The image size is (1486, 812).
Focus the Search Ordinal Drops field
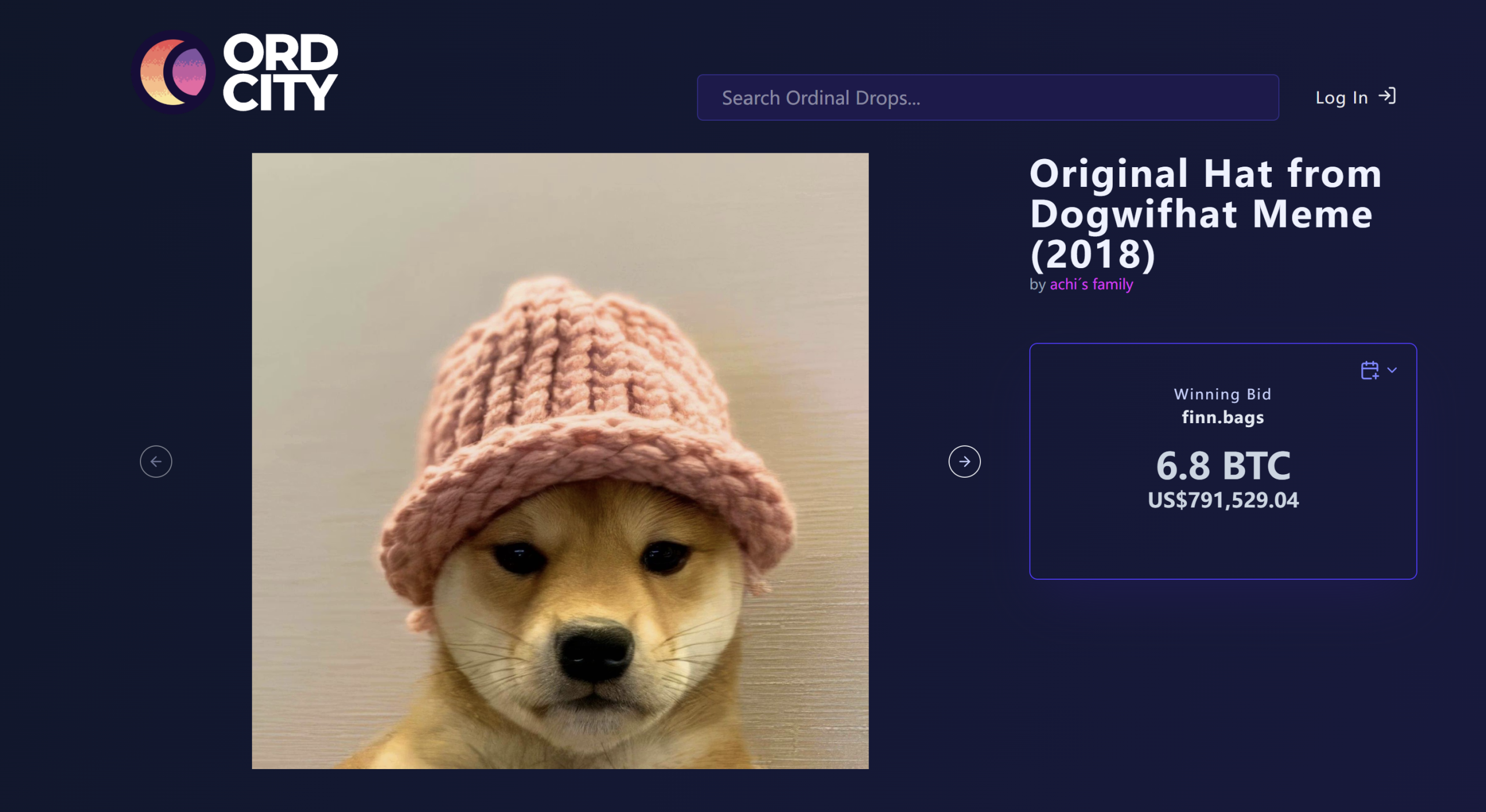[x=987, y=98]
